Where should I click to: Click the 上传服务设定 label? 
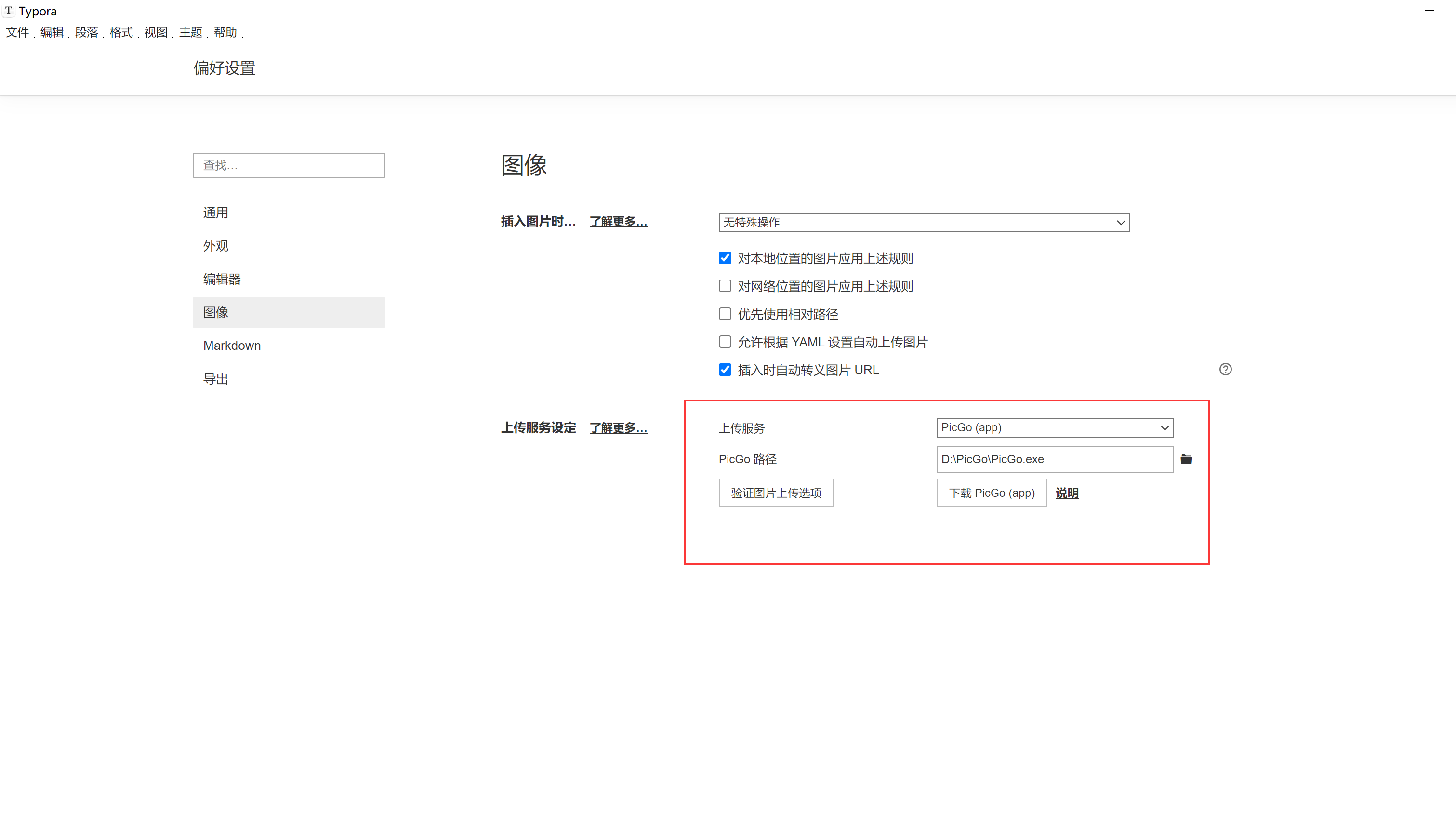538,428
